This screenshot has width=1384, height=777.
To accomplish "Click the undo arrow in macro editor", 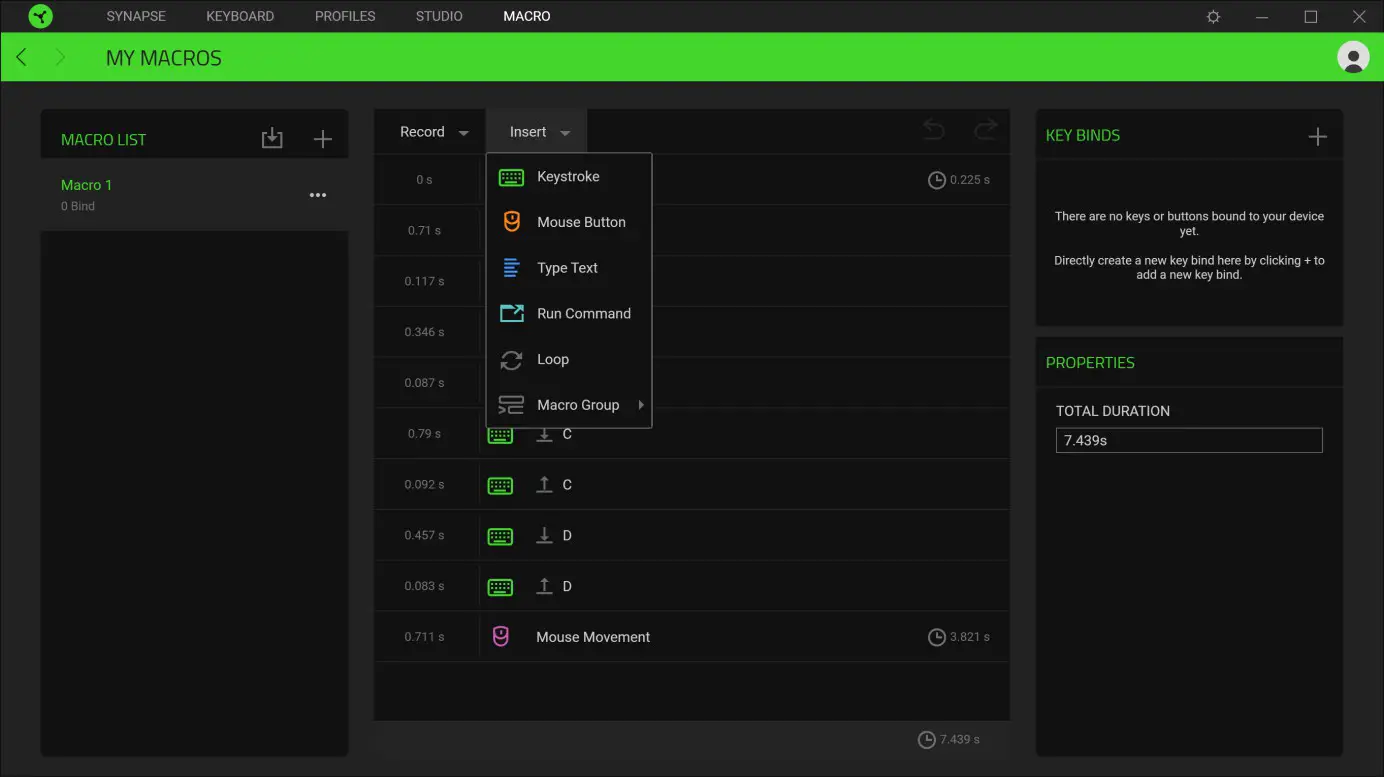I will click(933, 130).
